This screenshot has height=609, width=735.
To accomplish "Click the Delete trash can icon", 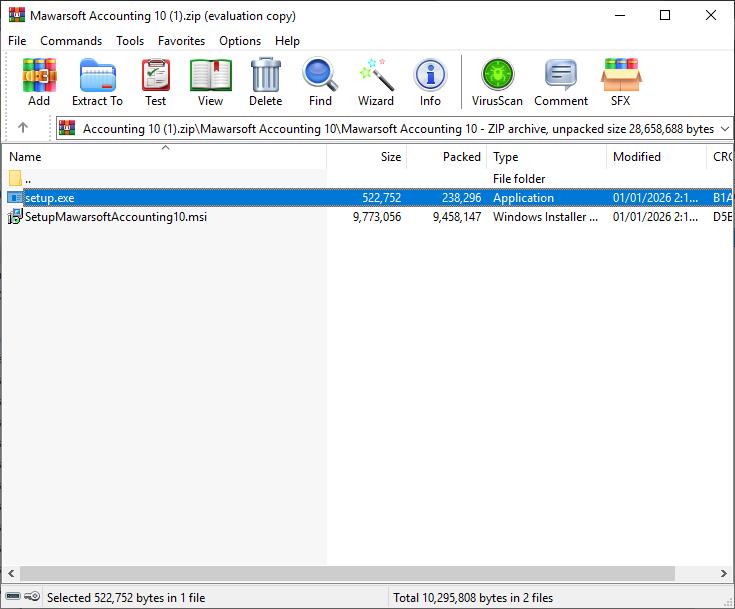I will point(265,82).
